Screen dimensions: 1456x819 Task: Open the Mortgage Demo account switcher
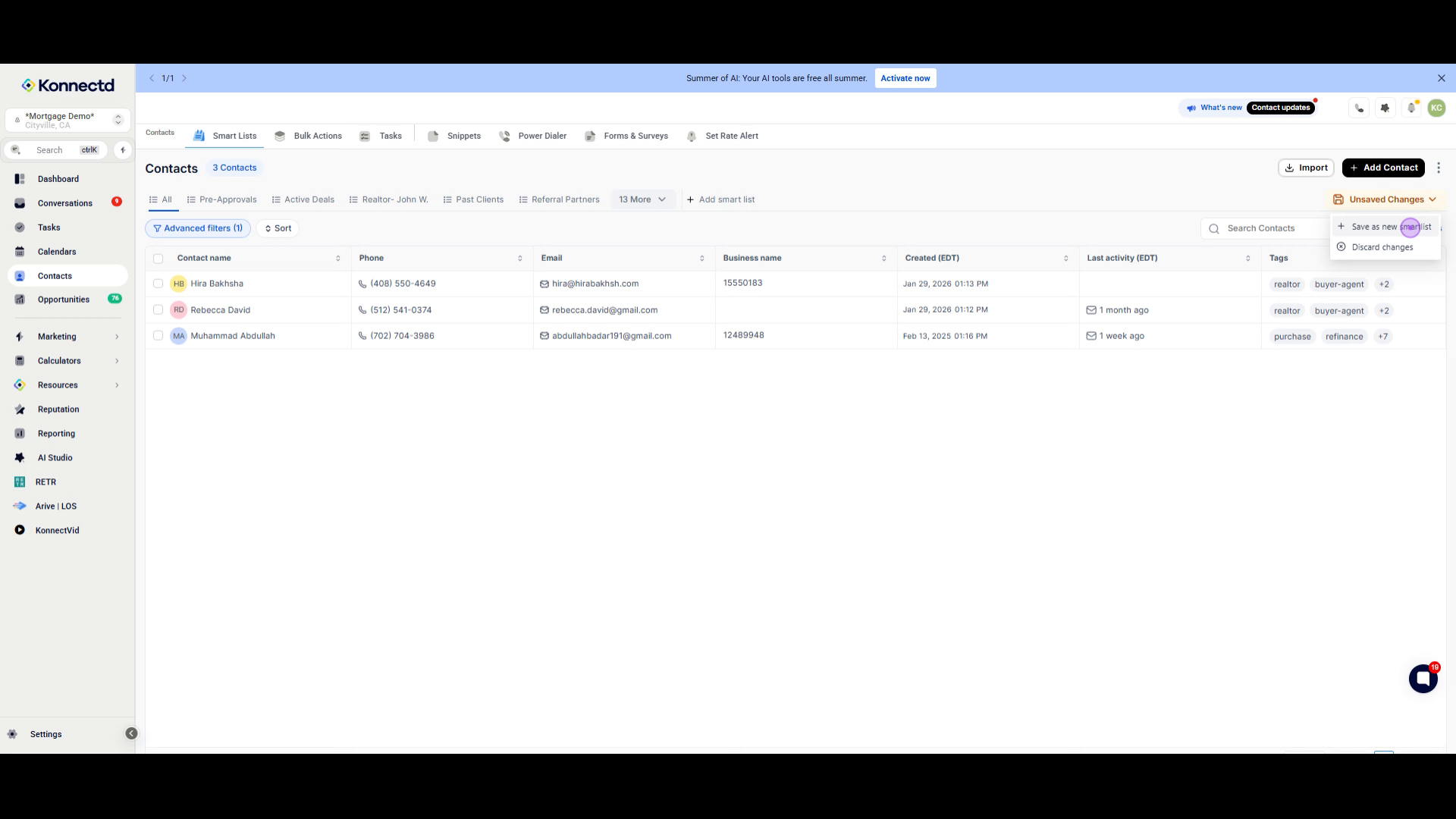click(68, 120)
